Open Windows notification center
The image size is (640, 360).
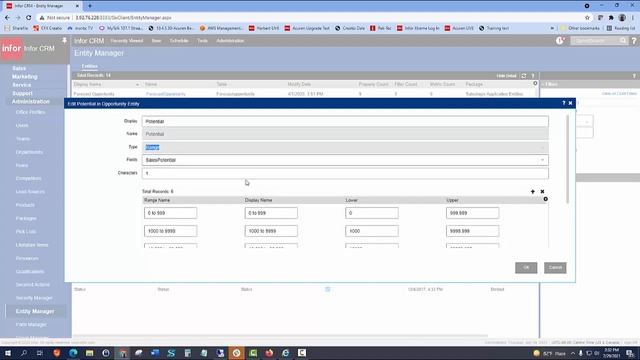(x=630, y=353)
